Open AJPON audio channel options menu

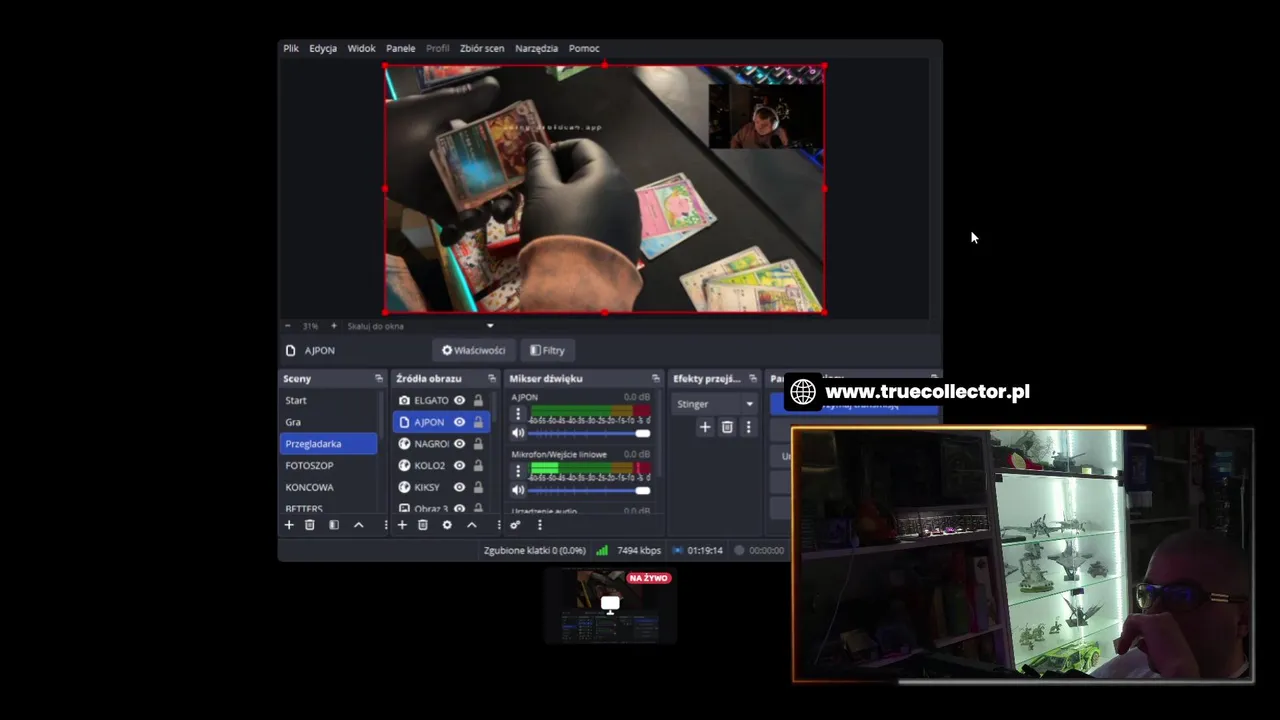point(518,413)
